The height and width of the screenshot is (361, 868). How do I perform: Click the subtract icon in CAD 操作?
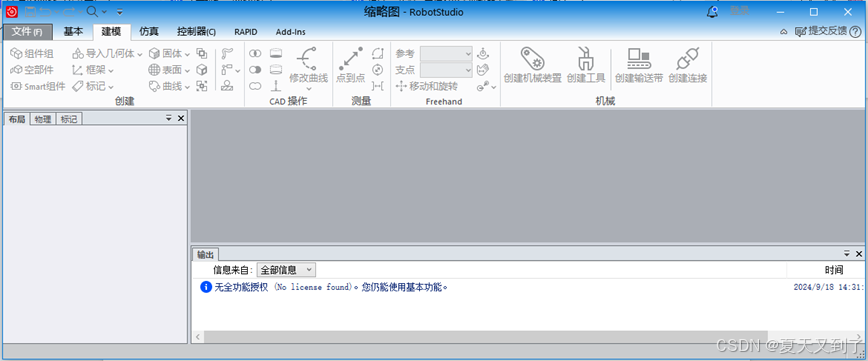[x=255, y=70]
